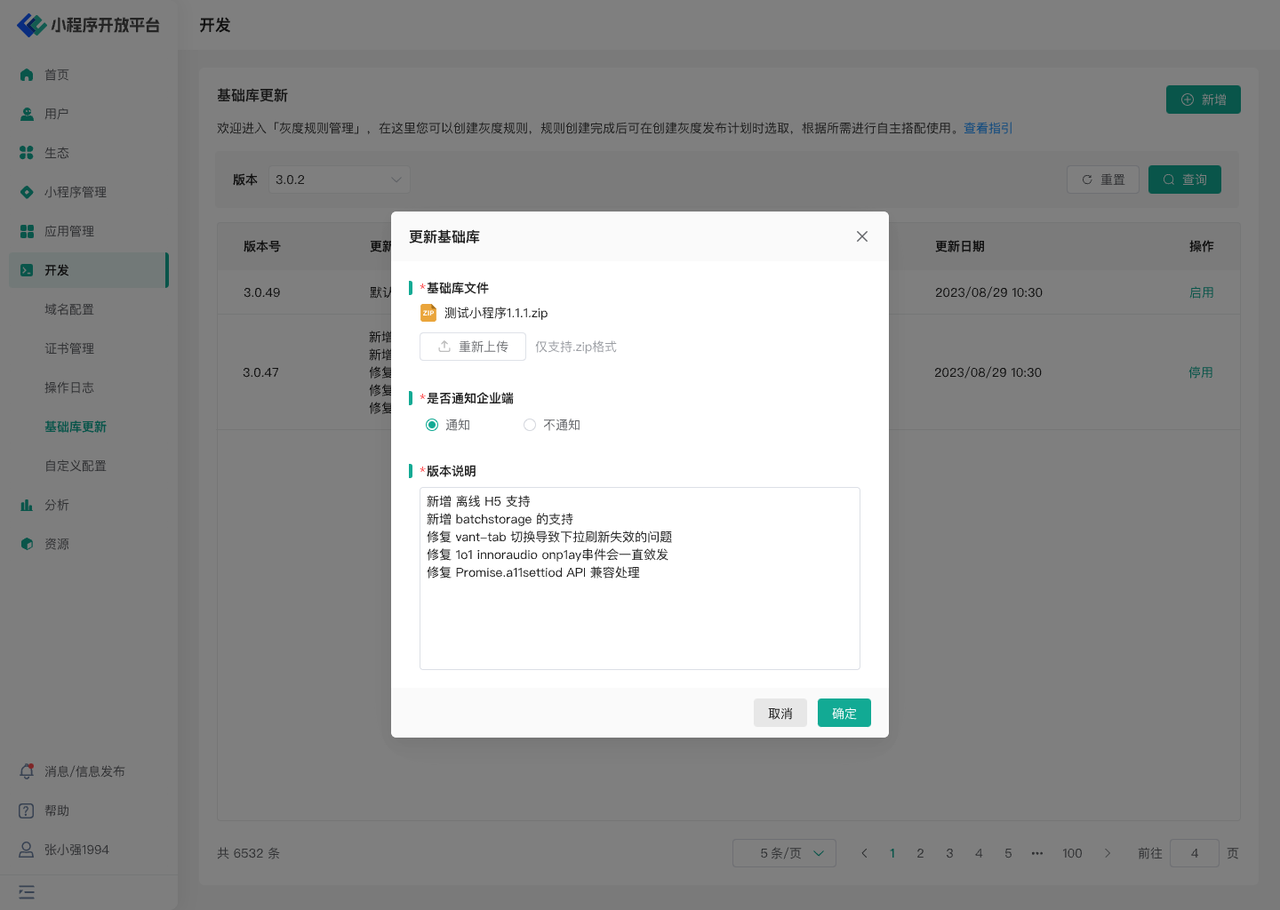Click the 取消 cancel button
Screen dimensions: 1280x910
pos(780,713)
